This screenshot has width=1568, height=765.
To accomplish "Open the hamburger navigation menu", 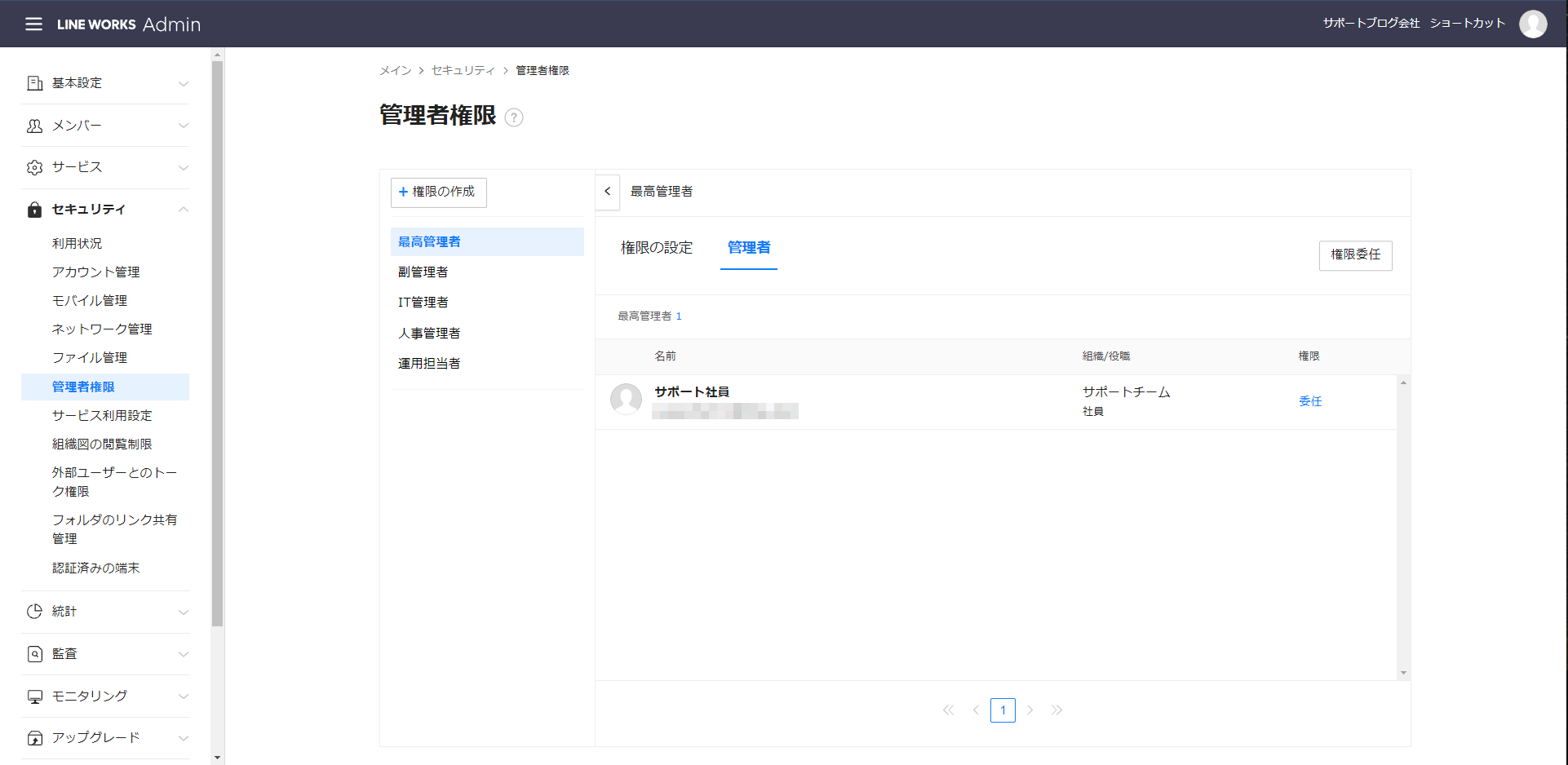I will (33, 24).
